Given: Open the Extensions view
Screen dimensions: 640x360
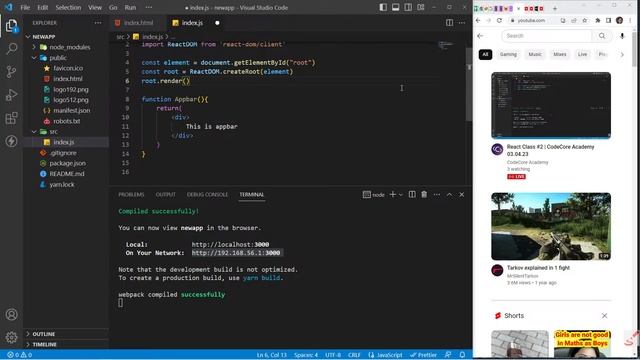Looking at the screenshot, I should click(11, 118).
